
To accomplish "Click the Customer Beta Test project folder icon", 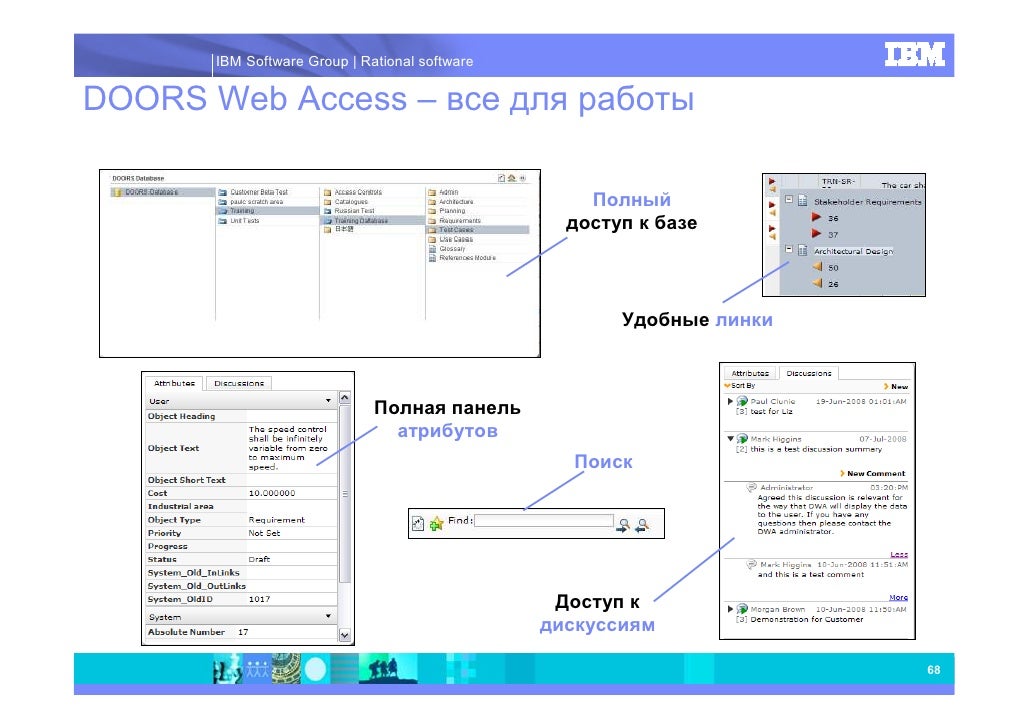I will pyautogui.click(x=223, y=193).
